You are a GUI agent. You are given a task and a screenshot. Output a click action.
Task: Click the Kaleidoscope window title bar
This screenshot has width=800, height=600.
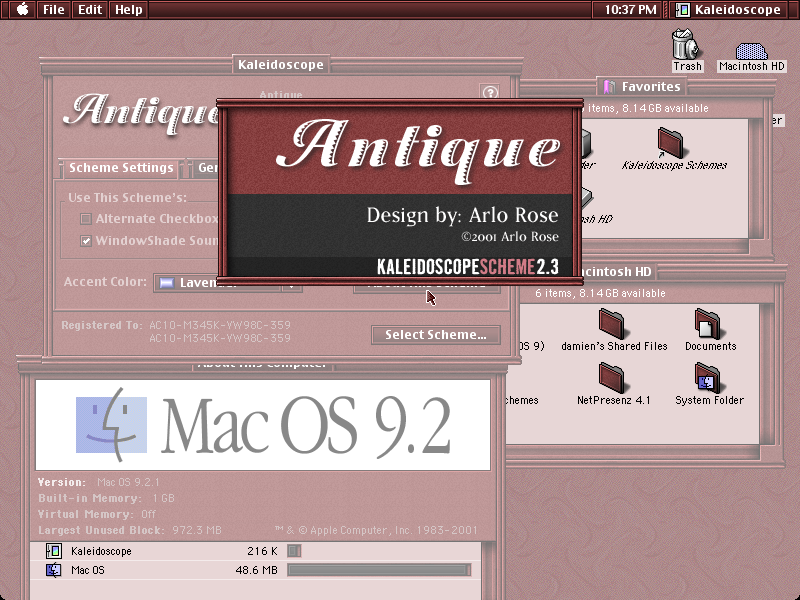(x=281, y=65)
